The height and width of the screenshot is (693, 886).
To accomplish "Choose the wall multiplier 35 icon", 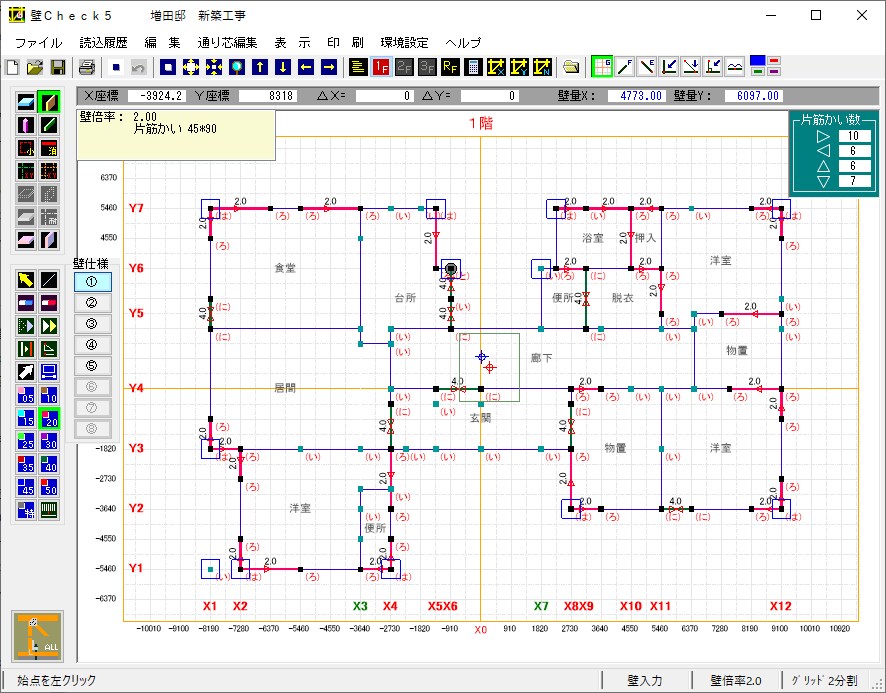I will [26, 464].
